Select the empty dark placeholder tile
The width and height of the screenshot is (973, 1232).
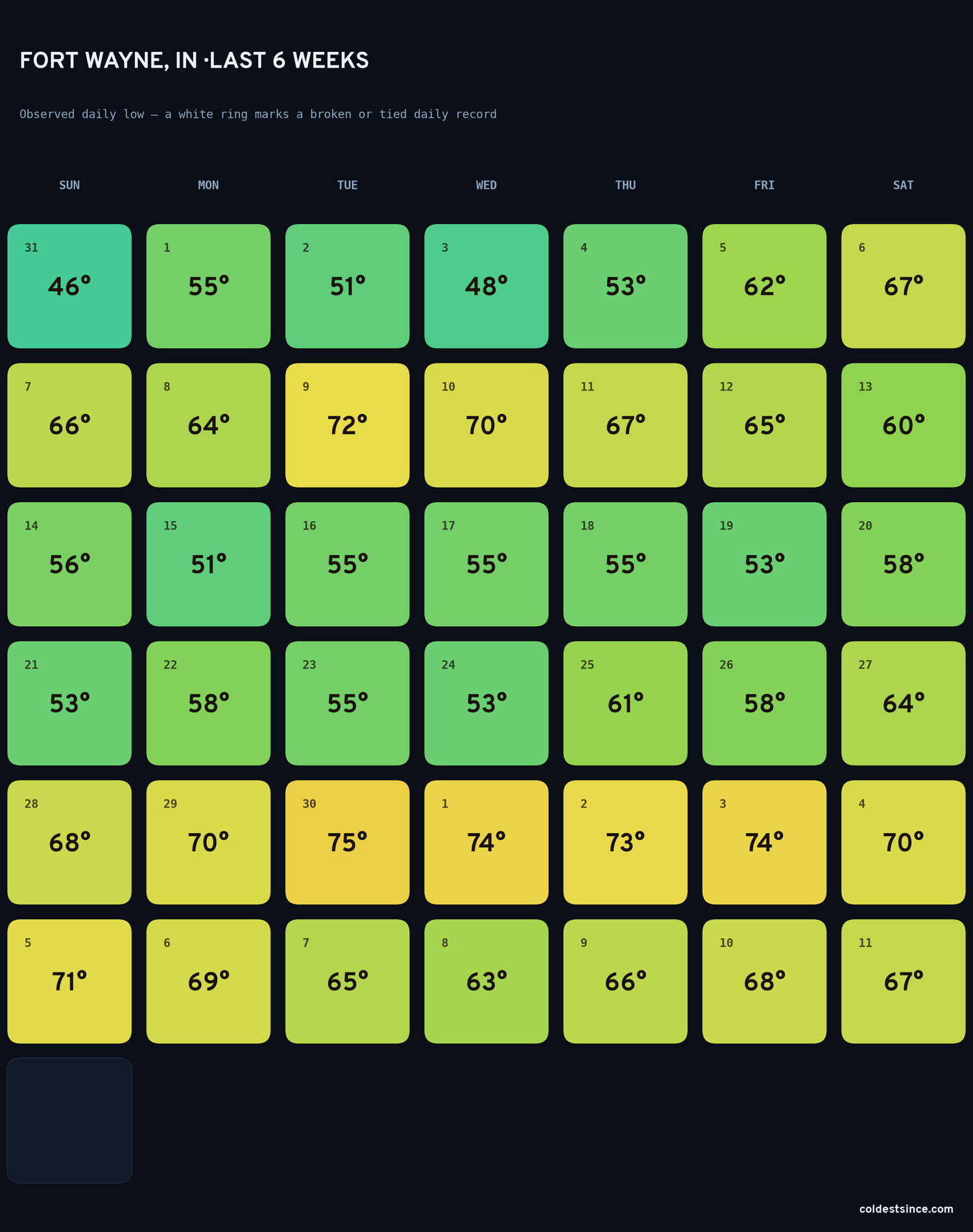tap(69, 1120)
